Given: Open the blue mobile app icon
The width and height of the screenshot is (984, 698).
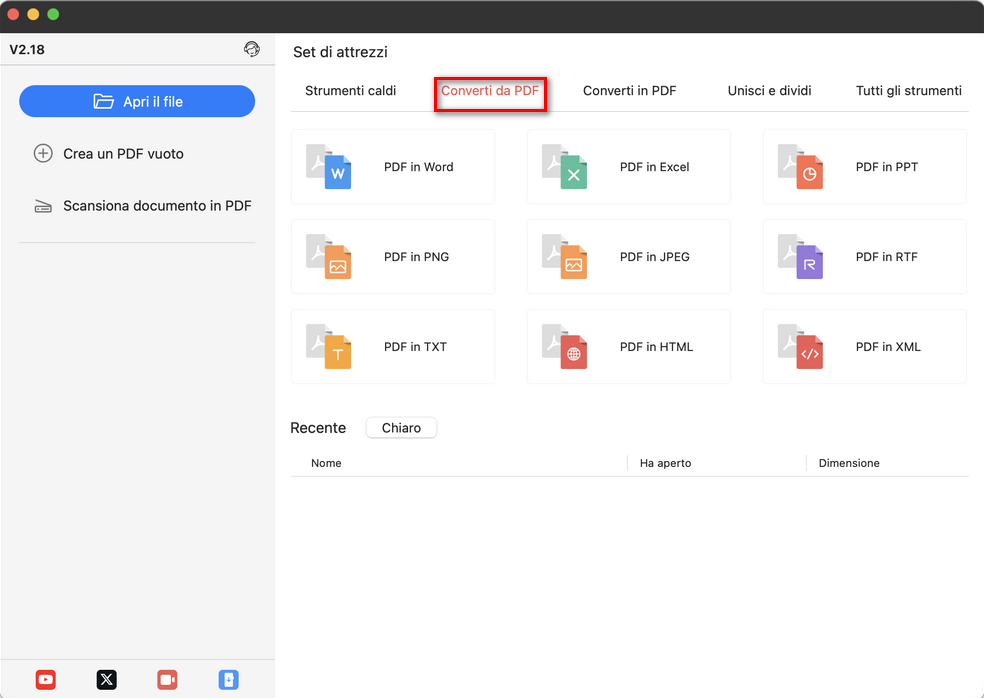Looking at the screenshot, I should (228, 679).
